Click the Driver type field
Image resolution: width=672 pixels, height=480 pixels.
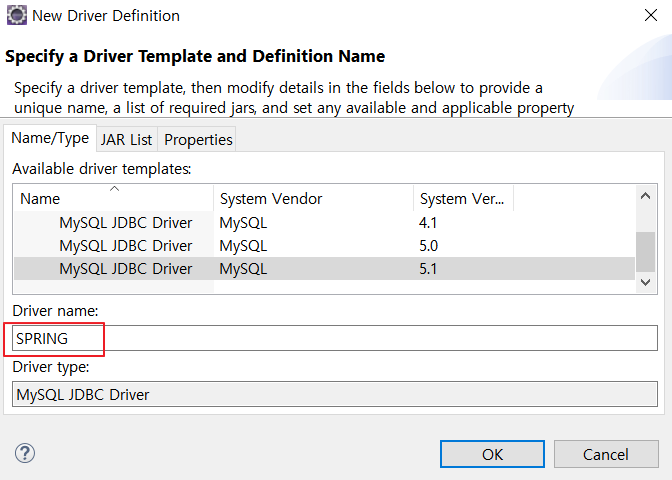[x=335, y=394]
